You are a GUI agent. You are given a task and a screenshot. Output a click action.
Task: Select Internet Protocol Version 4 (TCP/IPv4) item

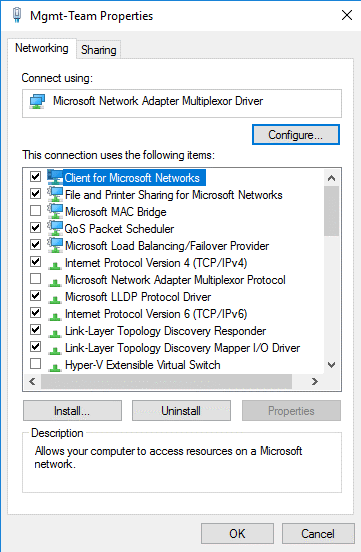coord(156,263)
